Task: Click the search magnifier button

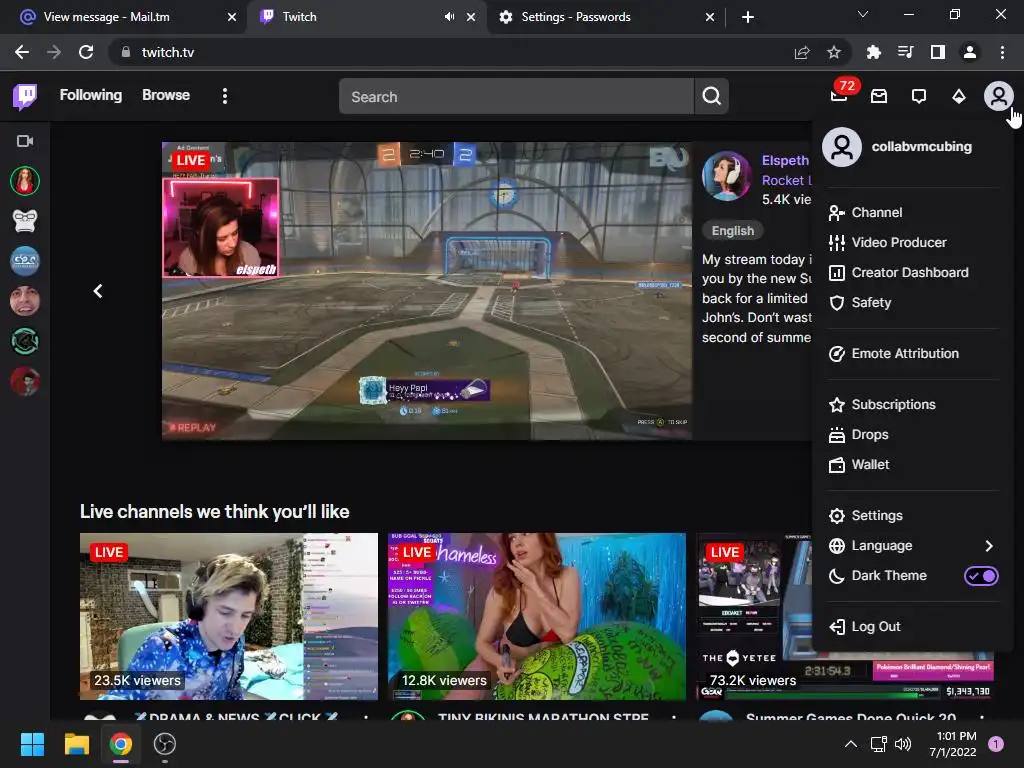Action: click(711, 97)
